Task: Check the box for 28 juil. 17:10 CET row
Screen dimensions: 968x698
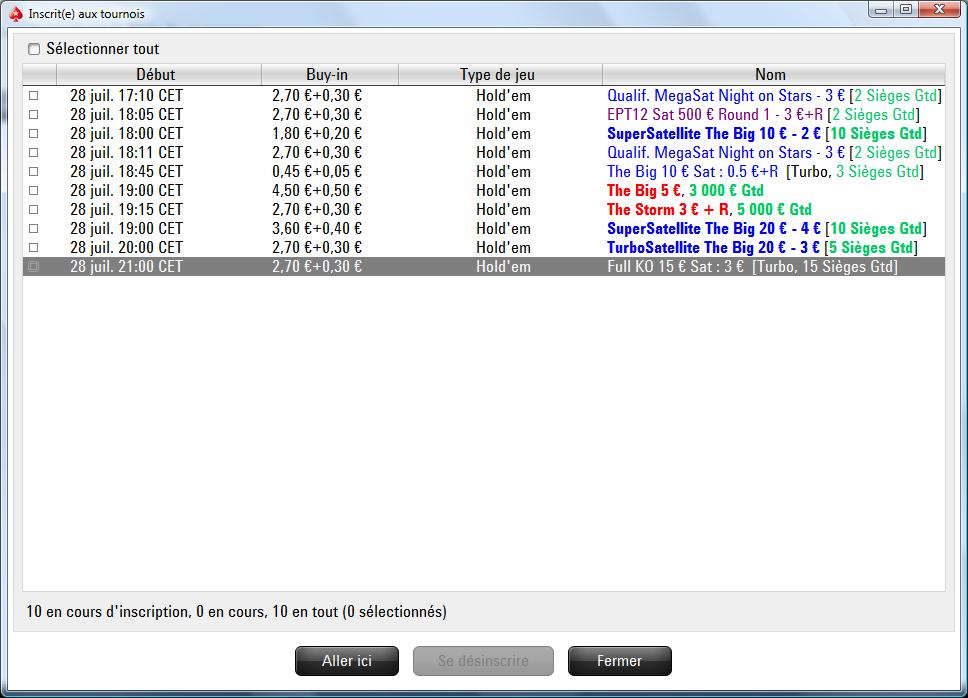Action: click(x=33, y=96)
